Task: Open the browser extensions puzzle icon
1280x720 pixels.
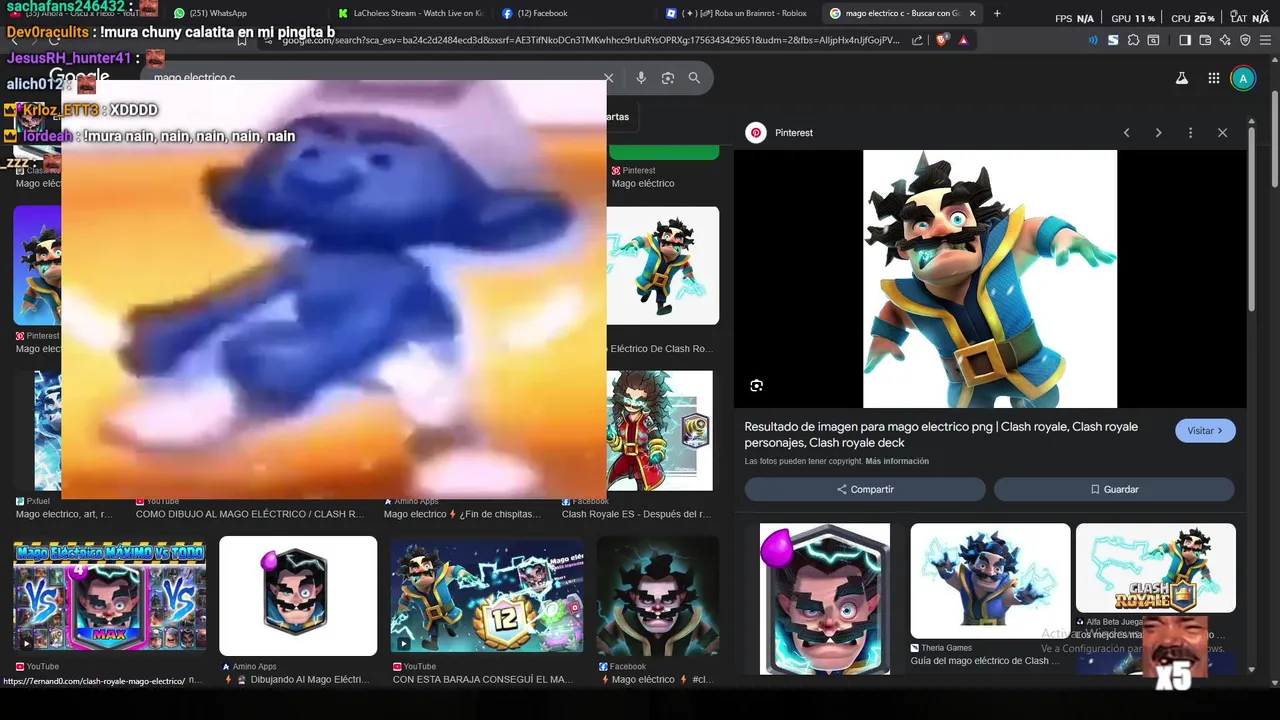Action: [x=1133, y=41]
